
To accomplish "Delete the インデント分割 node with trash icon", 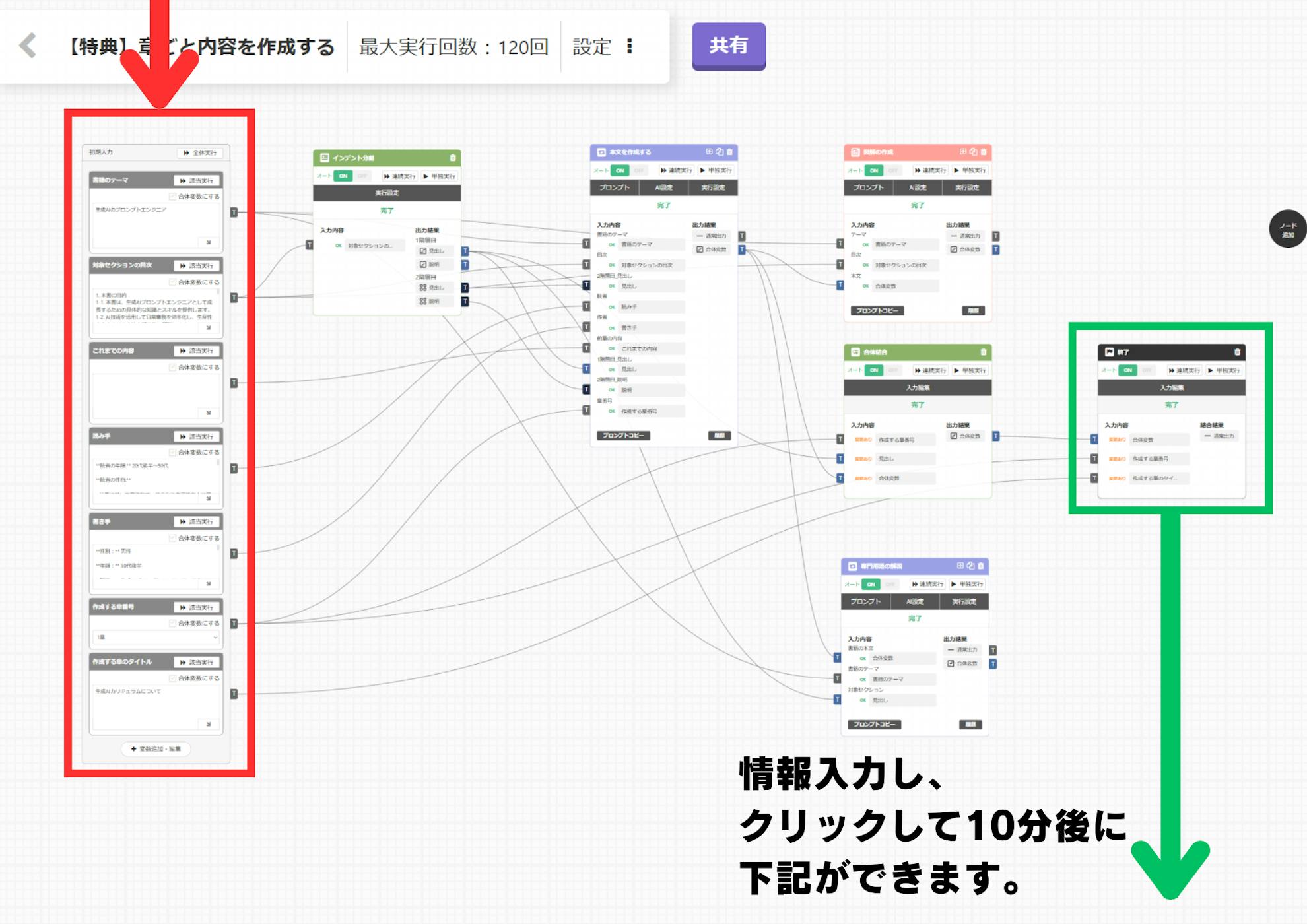I will click(452, 158).
